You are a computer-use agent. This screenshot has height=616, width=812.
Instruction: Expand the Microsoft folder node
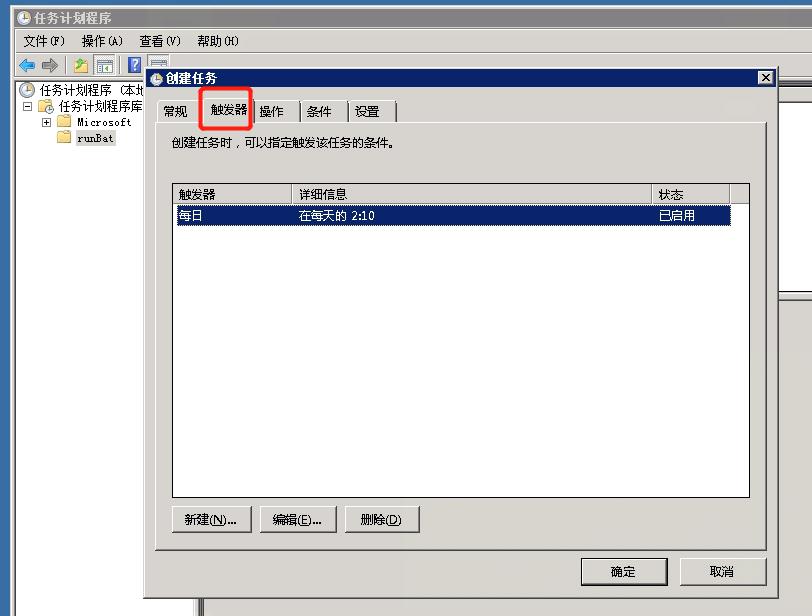tap(46, 122)
